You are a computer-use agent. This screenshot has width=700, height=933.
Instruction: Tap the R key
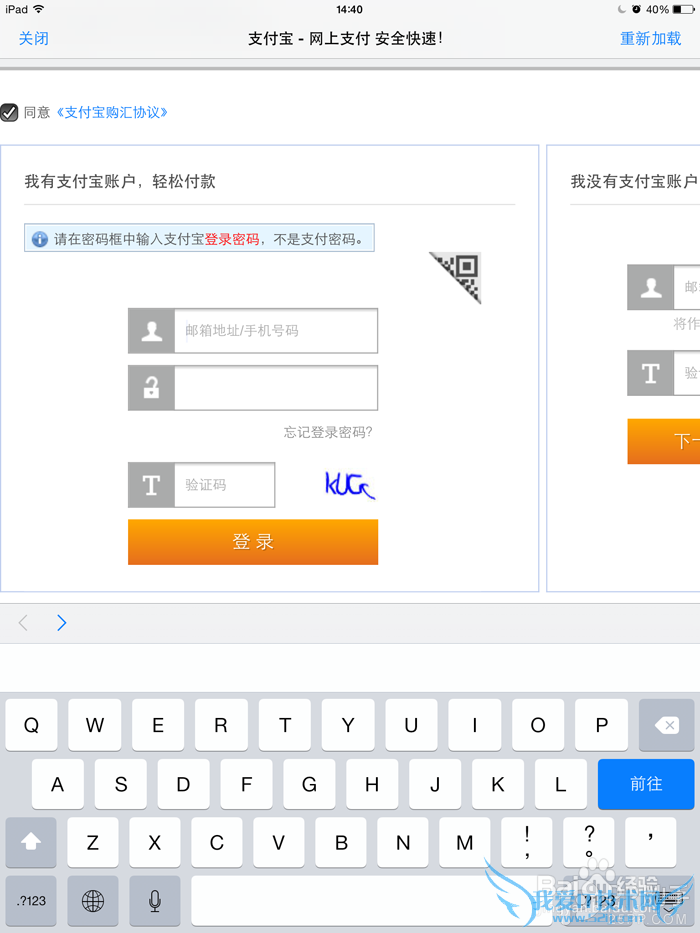coord(221,725)
